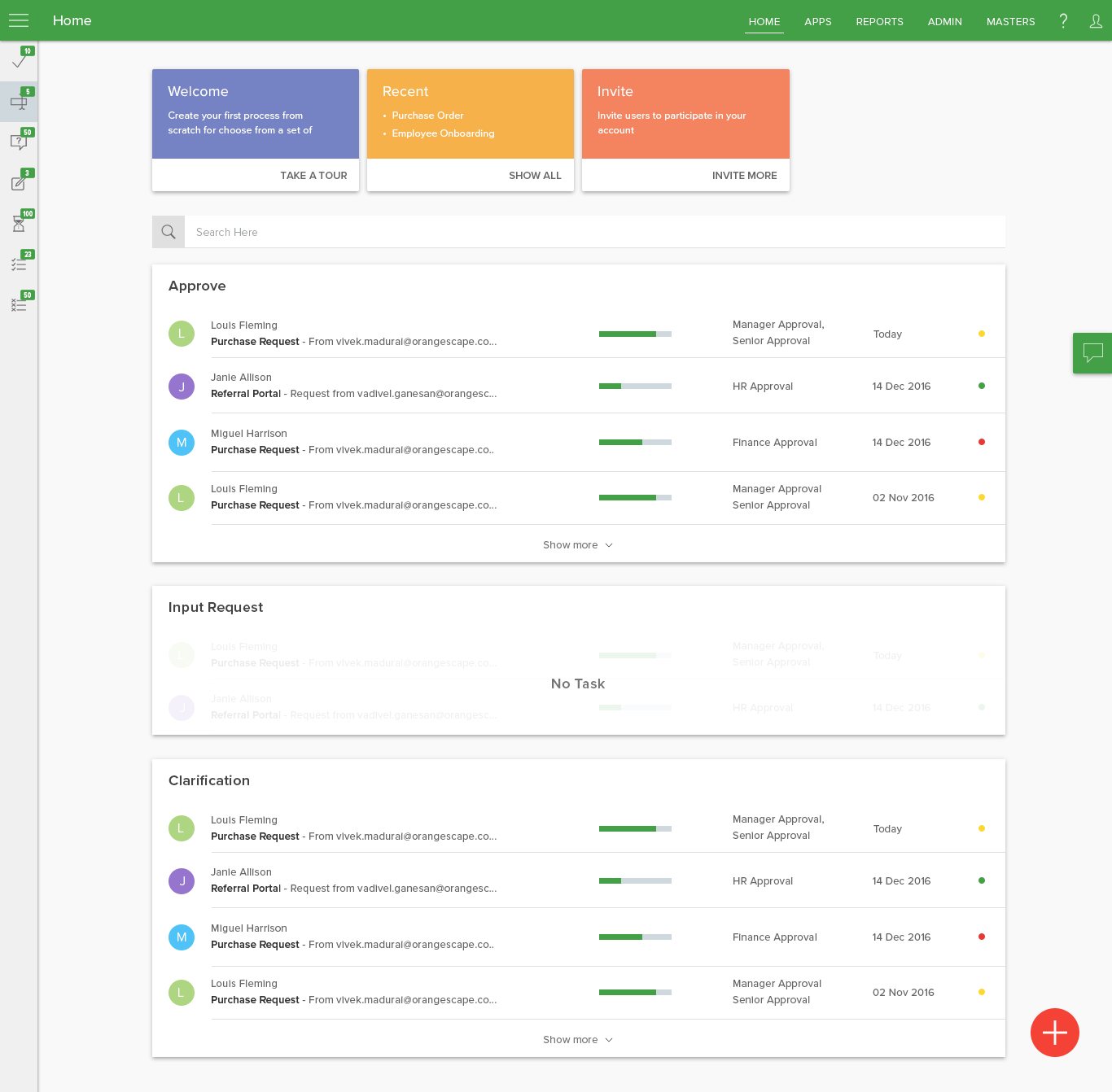Open the green chat feedback widget
The image size is (1112, 1092).
pos(1092,353)
